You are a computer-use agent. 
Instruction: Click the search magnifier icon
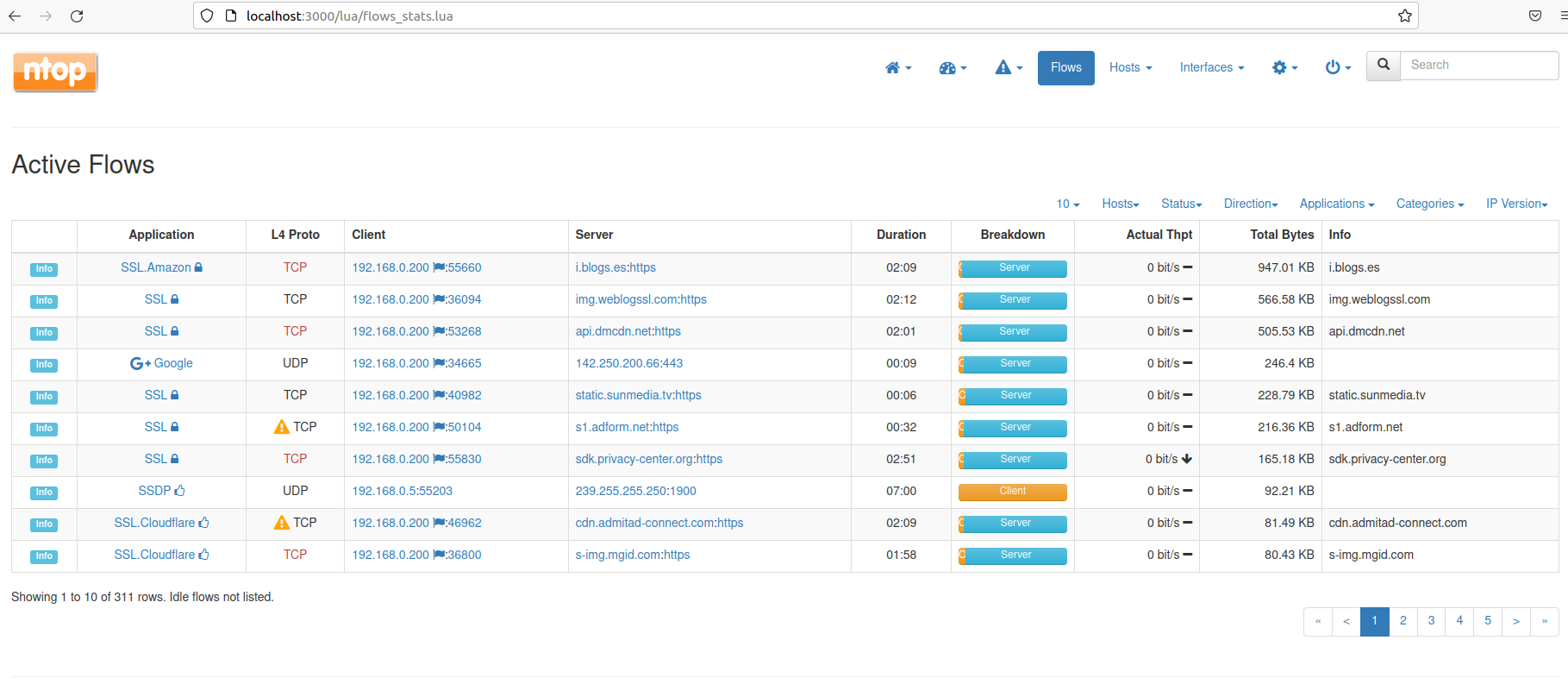point(1384,66)
